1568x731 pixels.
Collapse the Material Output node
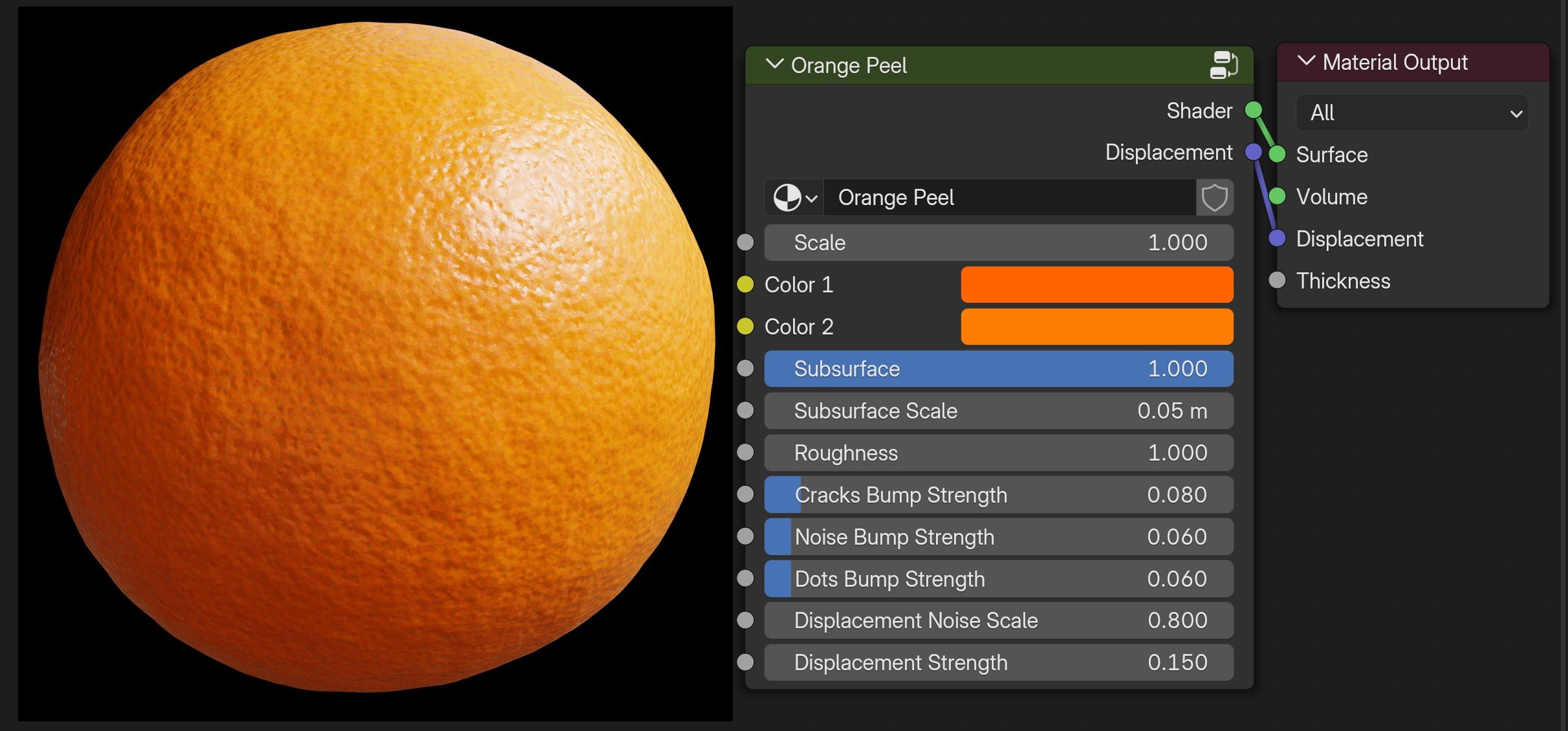(x=1306, y=61)
